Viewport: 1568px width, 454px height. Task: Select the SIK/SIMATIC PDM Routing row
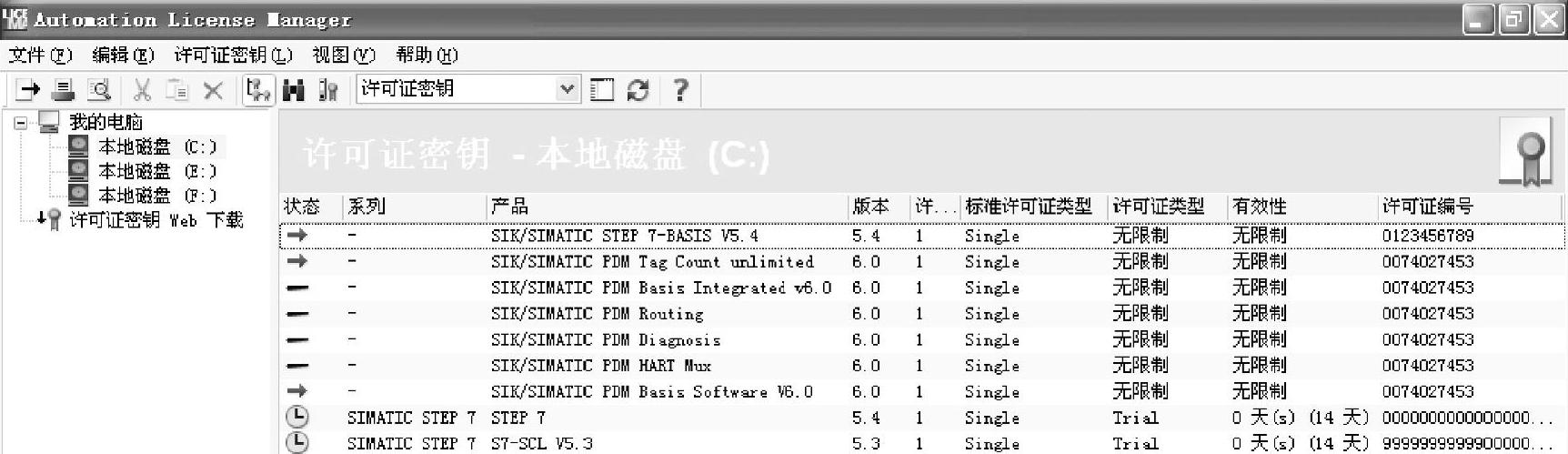(x=921, y=314)
